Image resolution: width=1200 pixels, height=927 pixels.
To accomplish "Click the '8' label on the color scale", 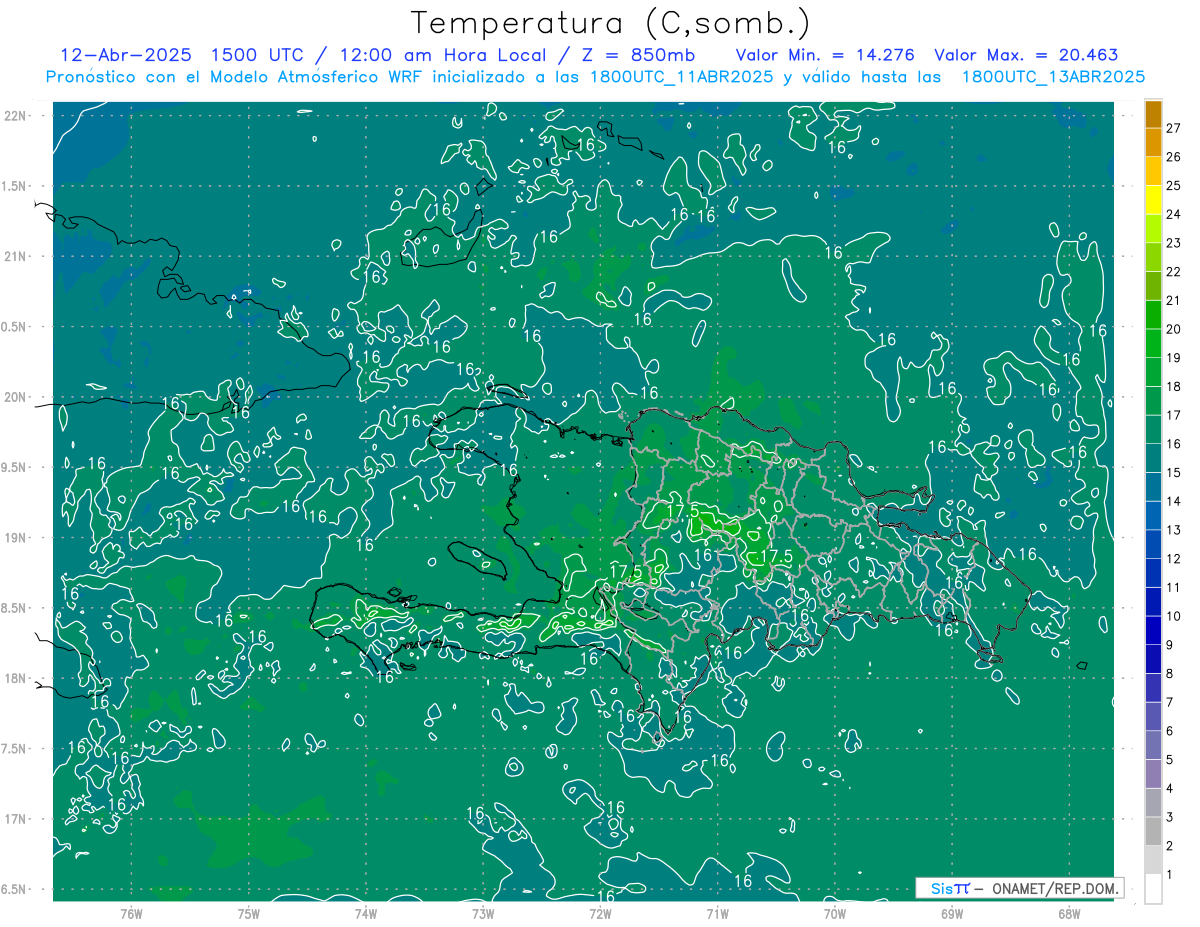I will click(x=1170, y=673).
